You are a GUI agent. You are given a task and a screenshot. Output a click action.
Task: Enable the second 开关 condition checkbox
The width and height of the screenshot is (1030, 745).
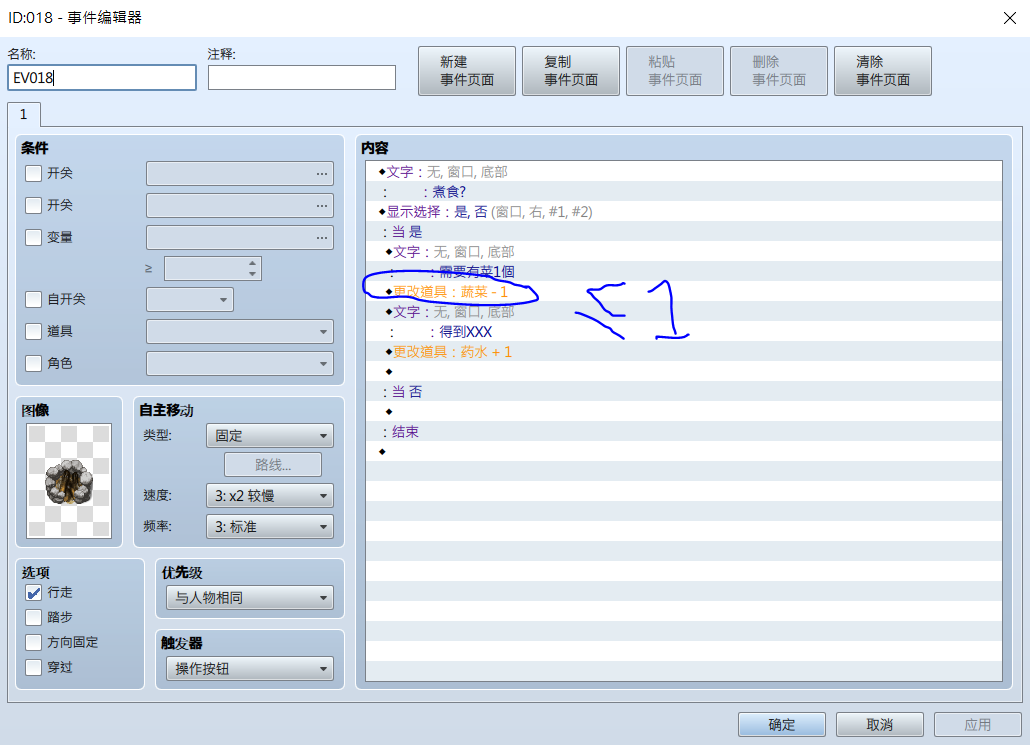coord(34,206)
